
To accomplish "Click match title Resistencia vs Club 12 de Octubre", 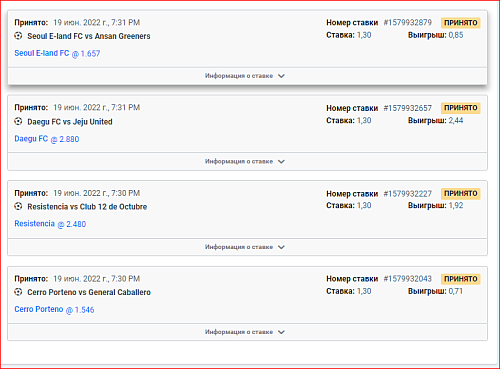I will point(87,207).
